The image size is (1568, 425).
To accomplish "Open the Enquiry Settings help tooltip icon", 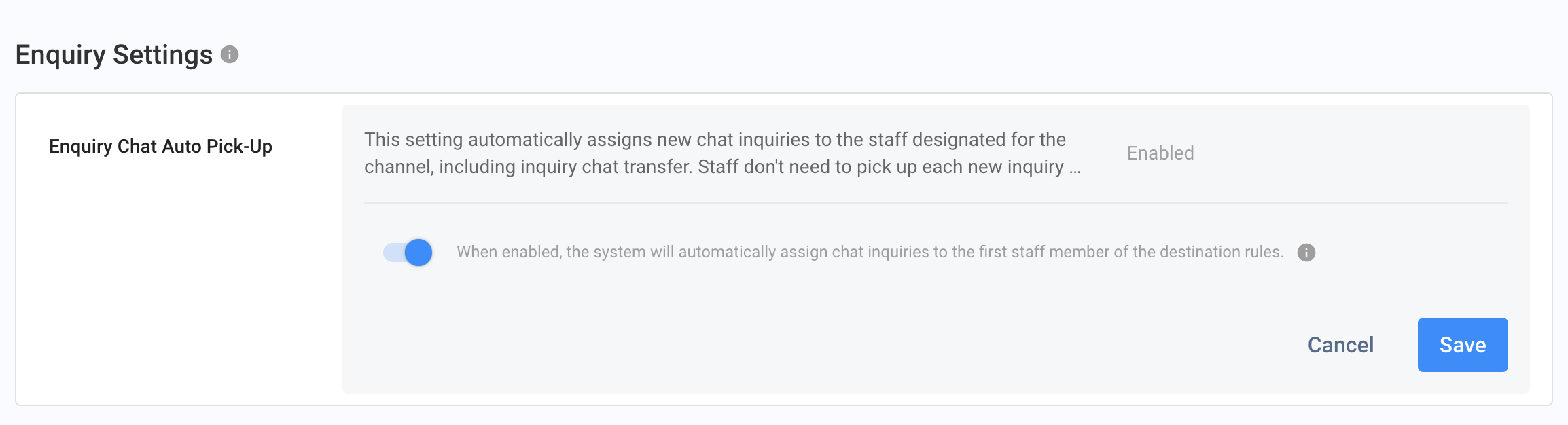I will coord(230,54).
